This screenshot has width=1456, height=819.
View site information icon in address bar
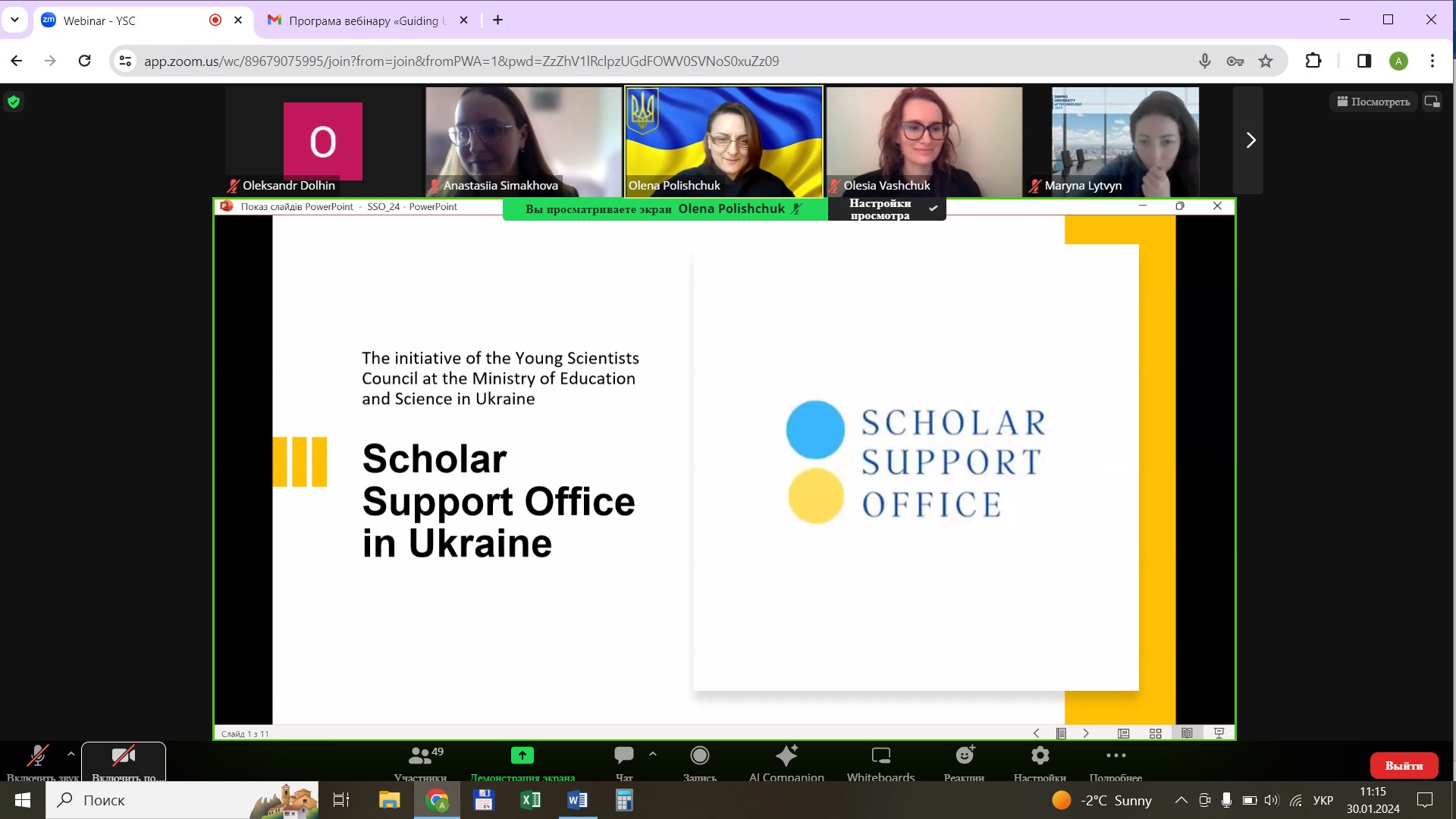click(126, 61)
